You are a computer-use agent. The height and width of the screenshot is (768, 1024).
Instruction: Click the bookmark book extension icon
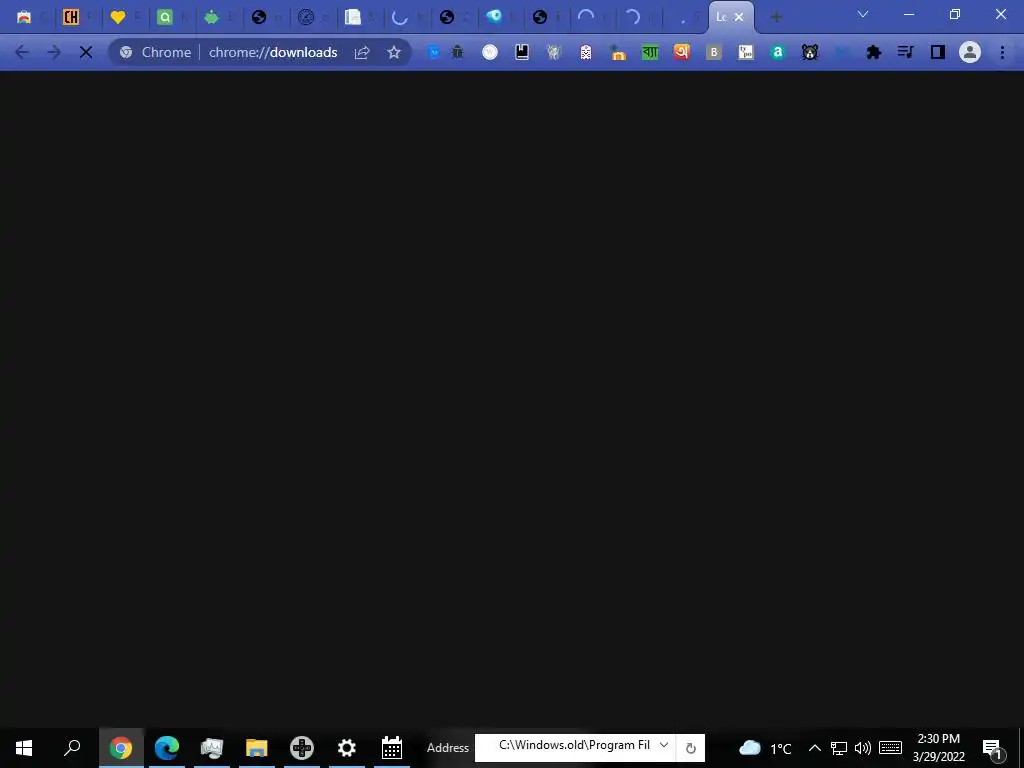[x=522, y=52]
